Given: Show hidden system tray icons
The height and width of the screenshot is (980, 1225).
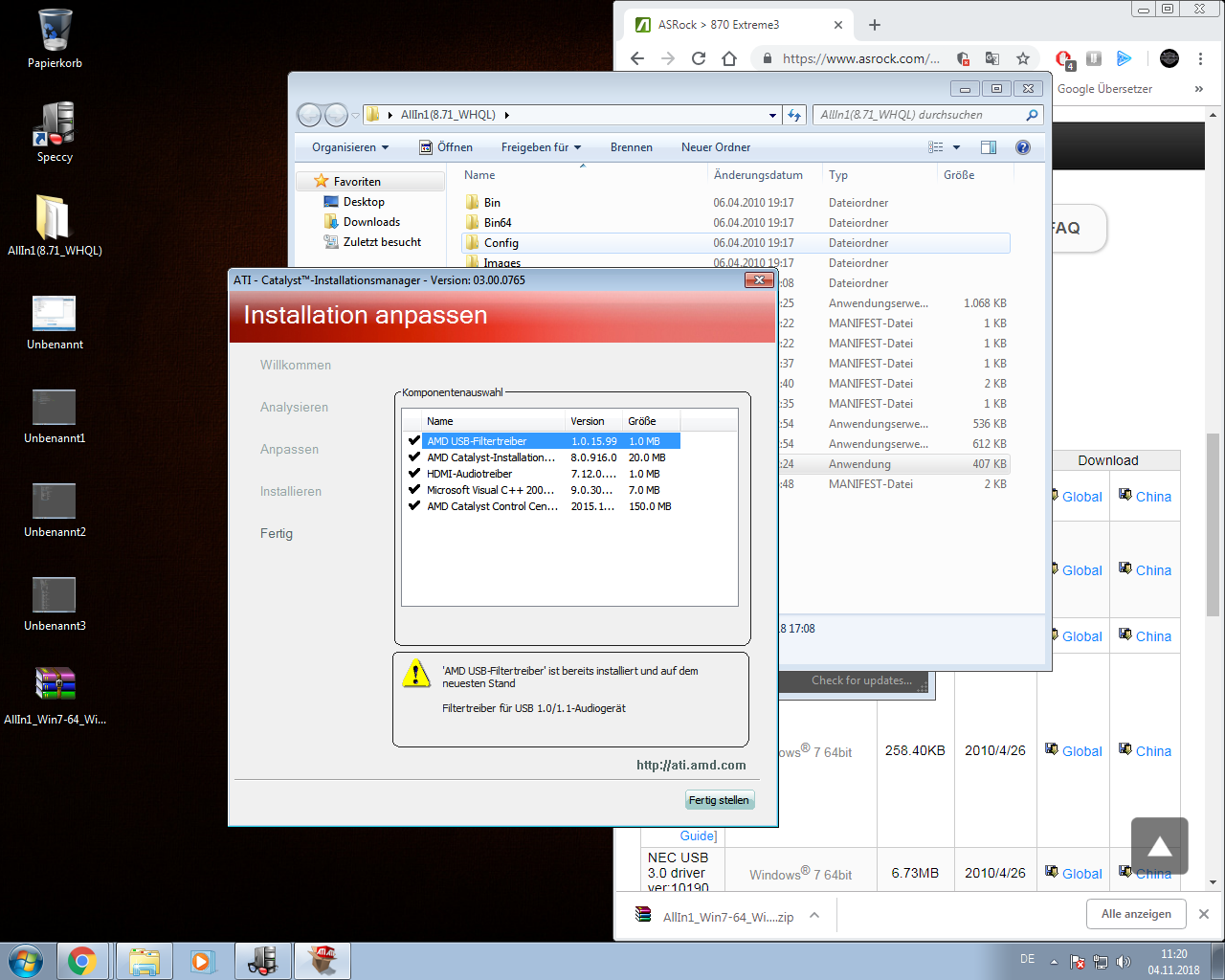Looking at the screenshot, I should [1054, 962].
